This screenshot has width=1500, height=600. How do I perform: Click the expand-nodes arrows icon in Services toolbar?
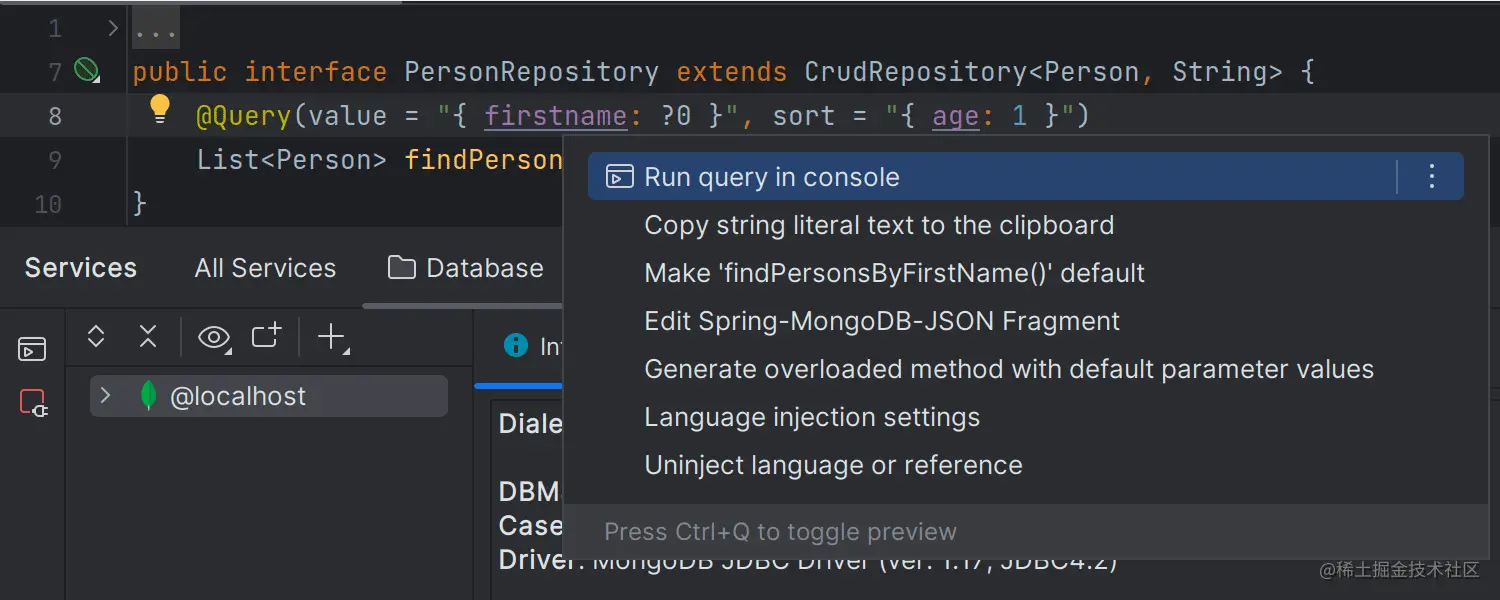(x=96, y=337)
